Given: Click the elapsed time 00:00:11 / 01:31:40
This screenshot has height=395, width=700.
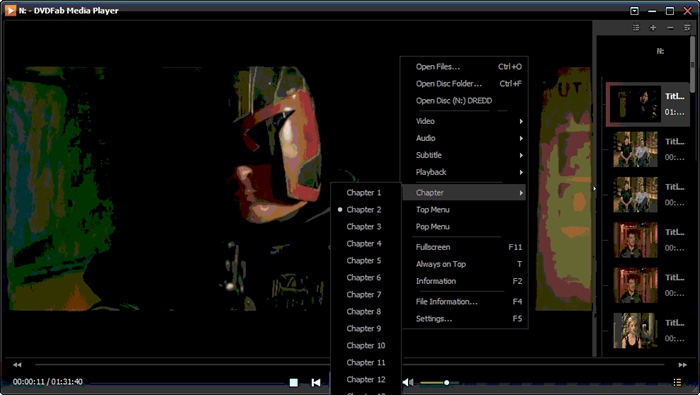Looking at the screenshot, I should [48, 382].
